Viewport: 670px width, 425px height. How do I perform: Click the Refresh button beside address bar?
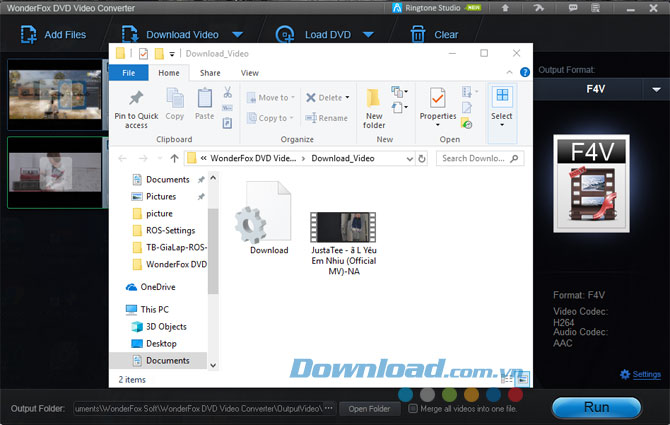point(422,158)
